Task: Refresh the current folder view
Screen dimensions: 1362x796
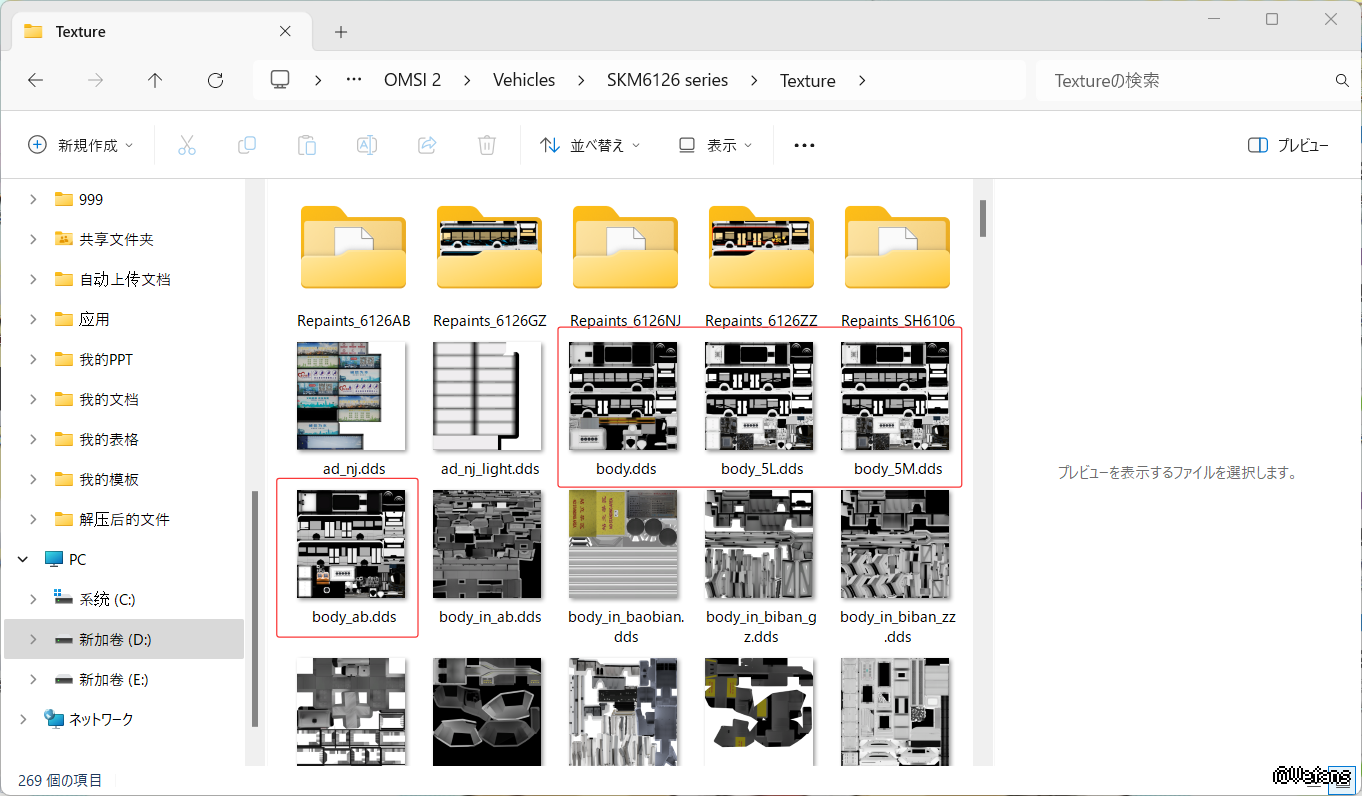Action: click(x=215, y=80)
